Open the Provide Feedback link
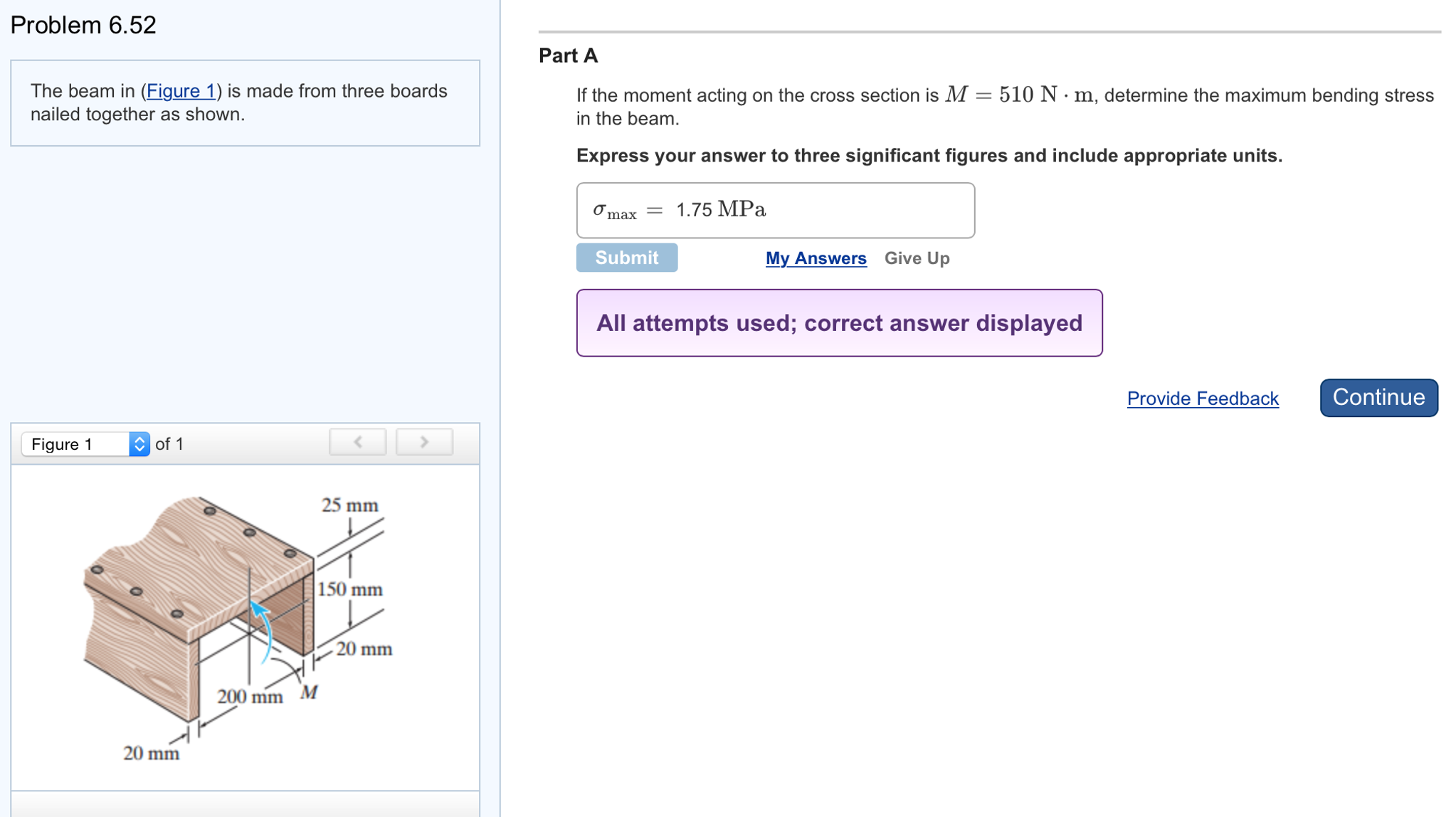This screenshot has width=1456, height=817. 1203,399
